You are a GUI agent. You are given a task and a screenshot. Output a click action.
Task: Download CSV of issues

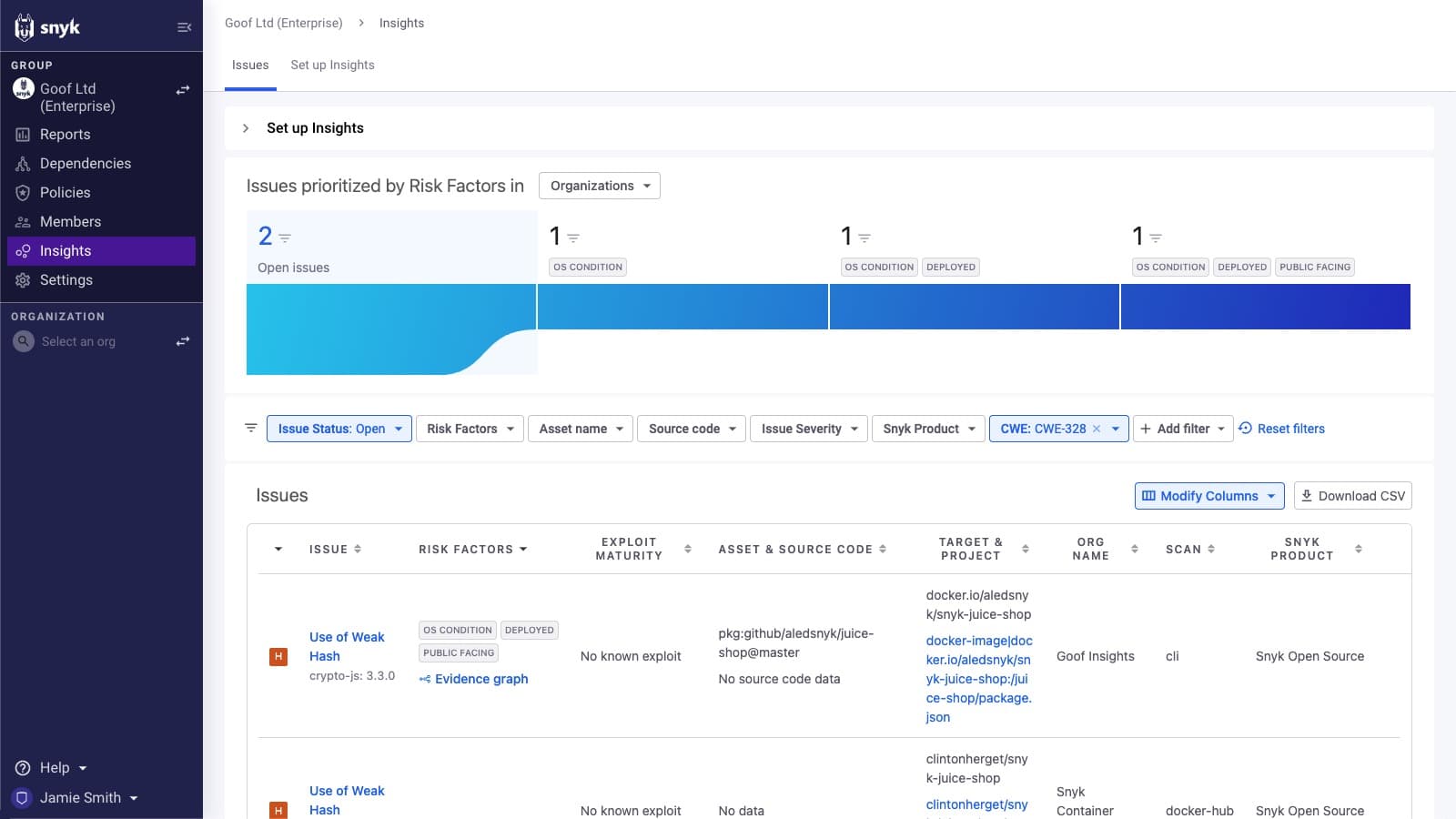point(1353,496)
